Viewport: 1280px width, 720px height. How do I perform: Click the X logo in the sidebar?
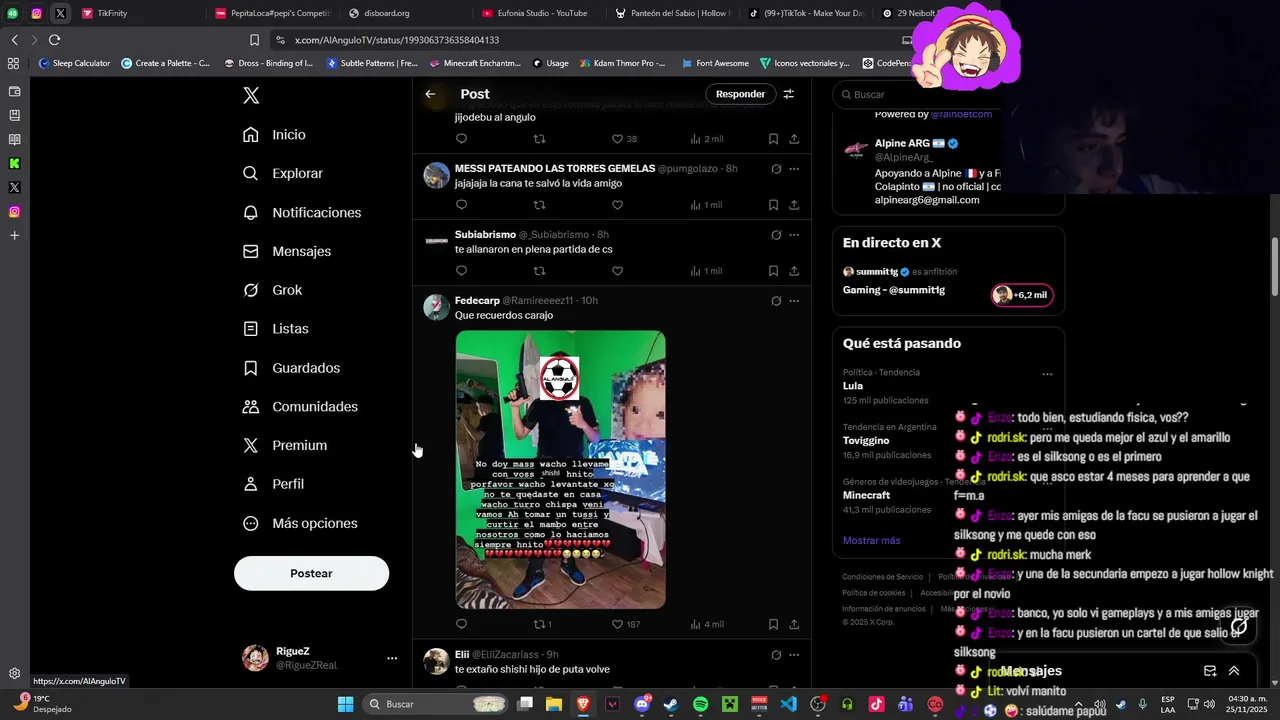tap(251, 95)
